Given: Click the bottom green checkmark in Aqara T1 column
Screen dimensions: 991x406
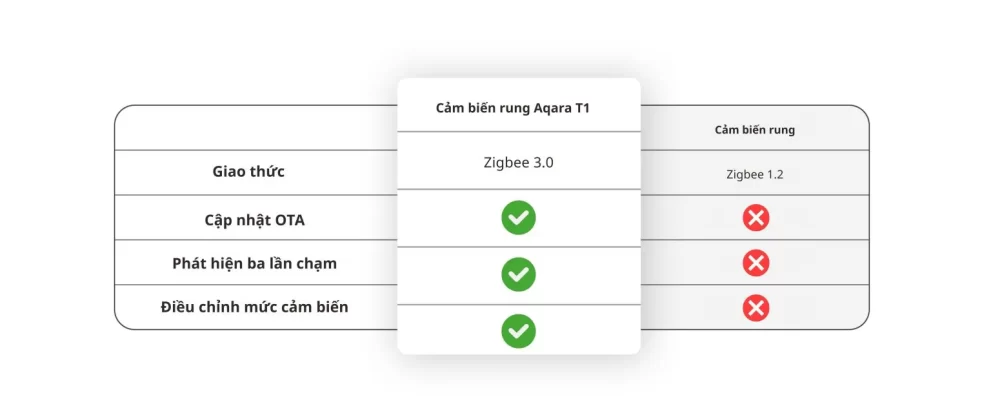Looking at the screenshot, I should click(518, 331).
